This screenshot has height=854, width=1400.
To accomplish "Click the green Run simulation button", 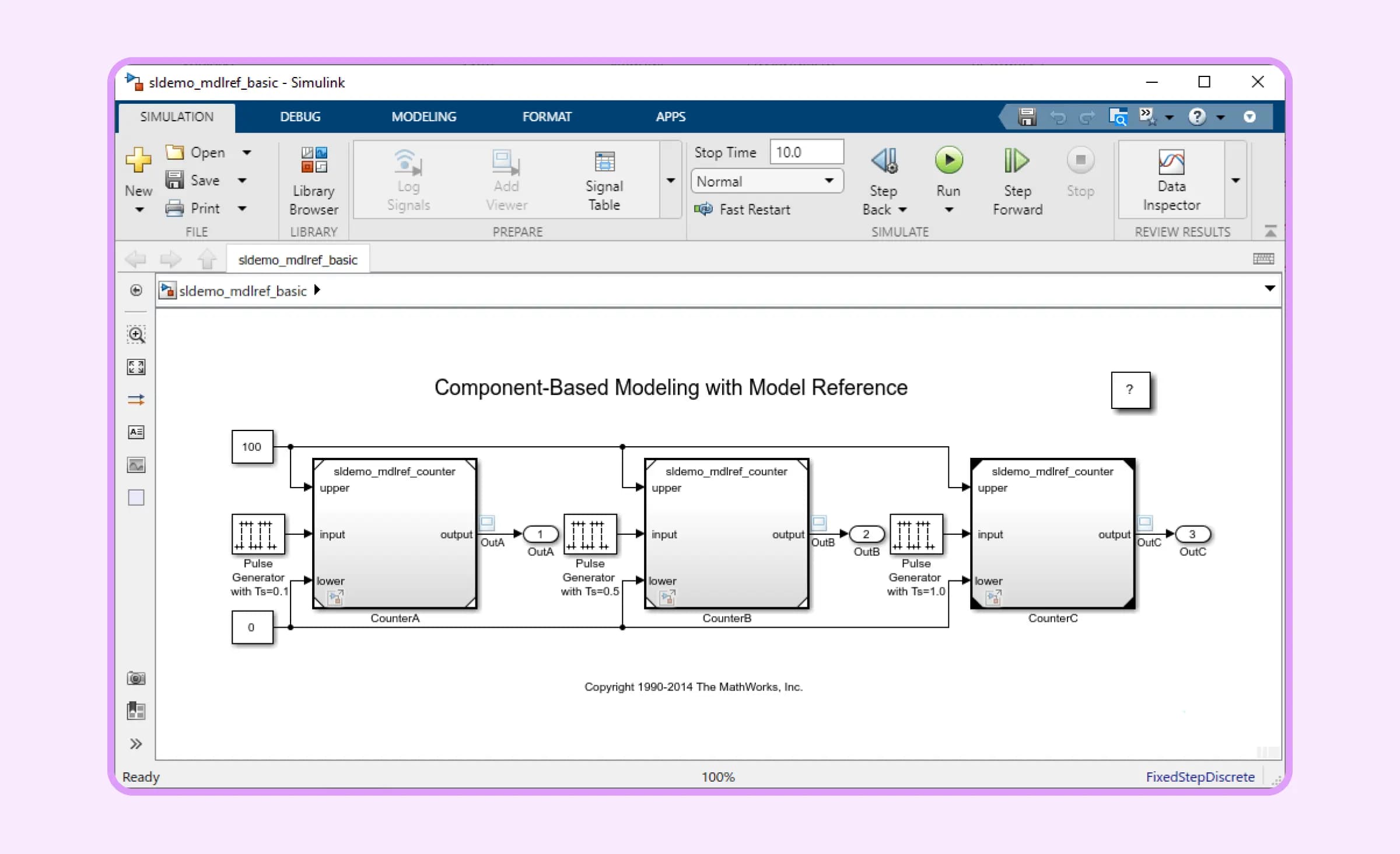I will (949, 161).
